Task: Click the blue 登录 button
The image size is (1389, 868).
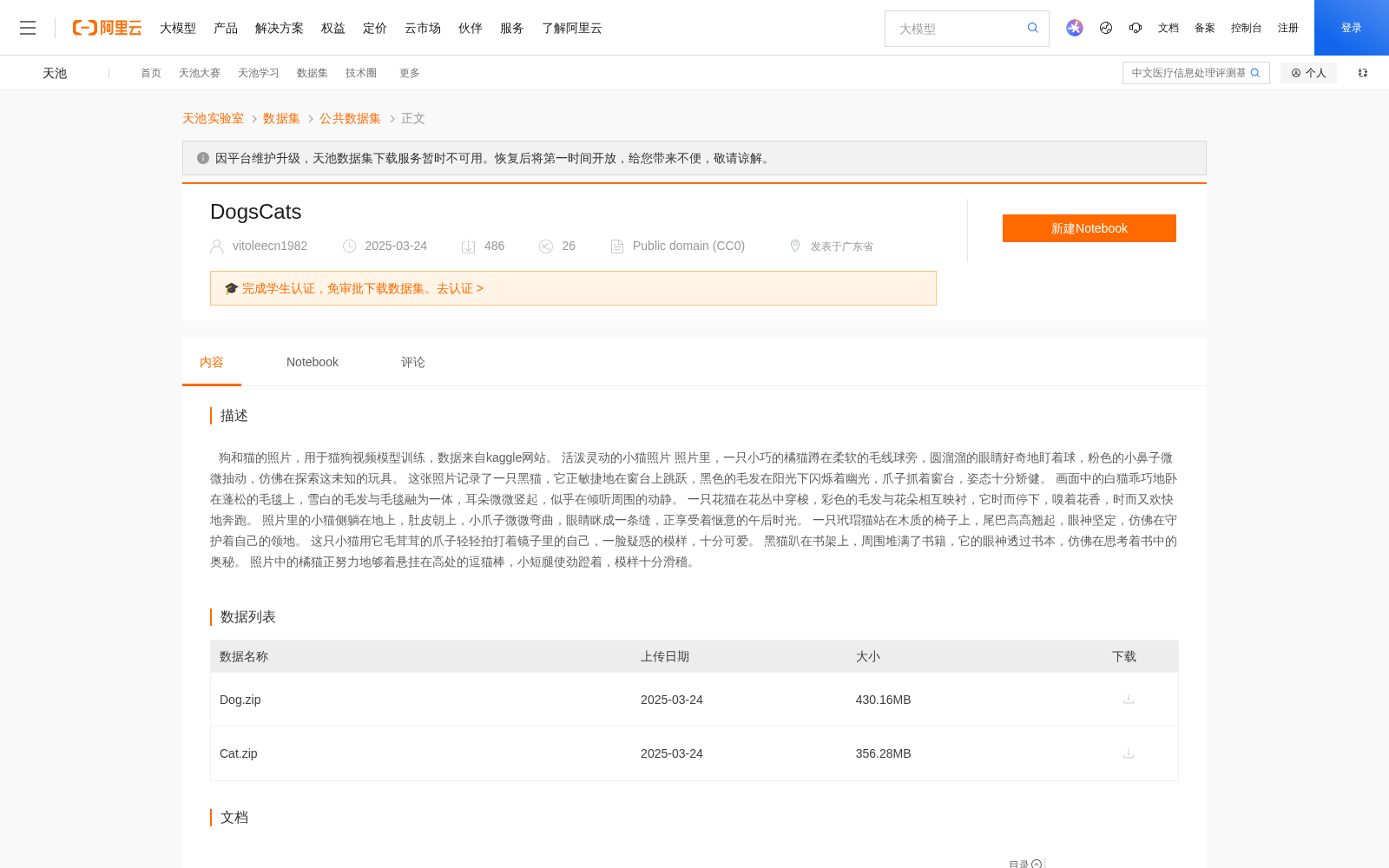Action: pyautogui.click(x=1352, y=28)
